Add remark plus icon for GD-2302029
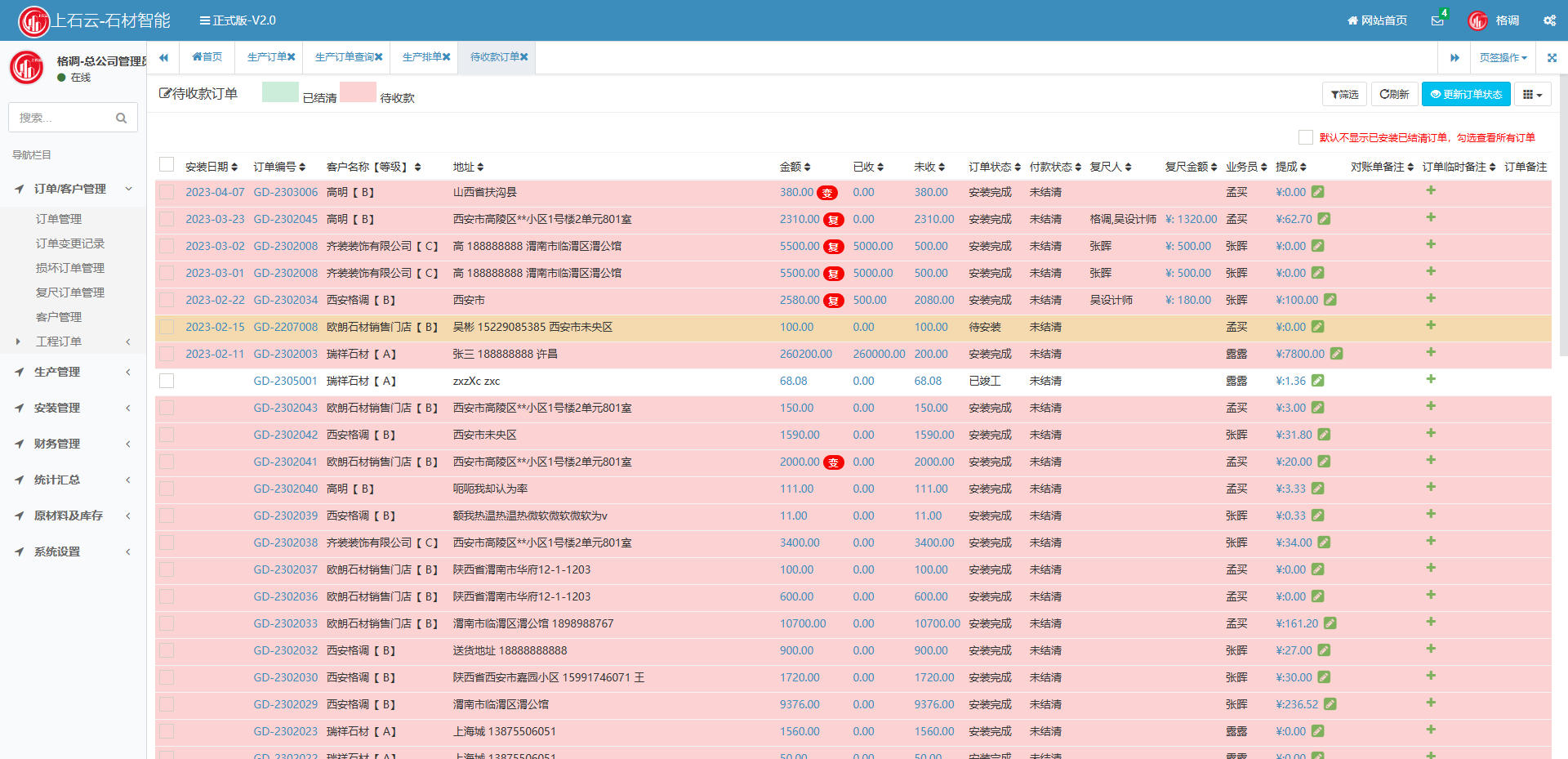Viewport: 1568px width, 759px height. pos(1431,703)
